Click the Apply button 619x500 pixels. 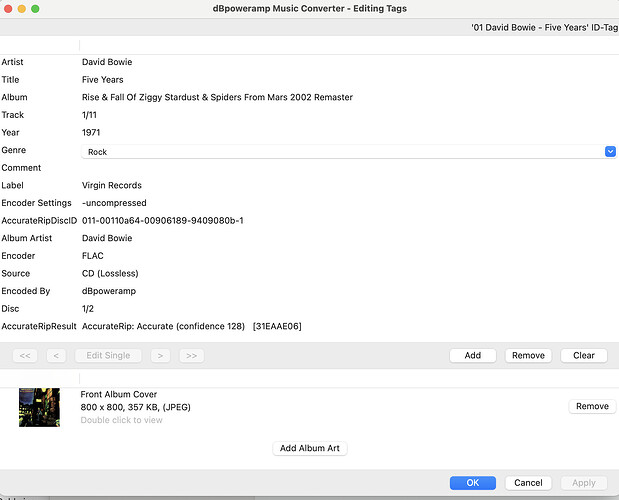coord(583,483)
